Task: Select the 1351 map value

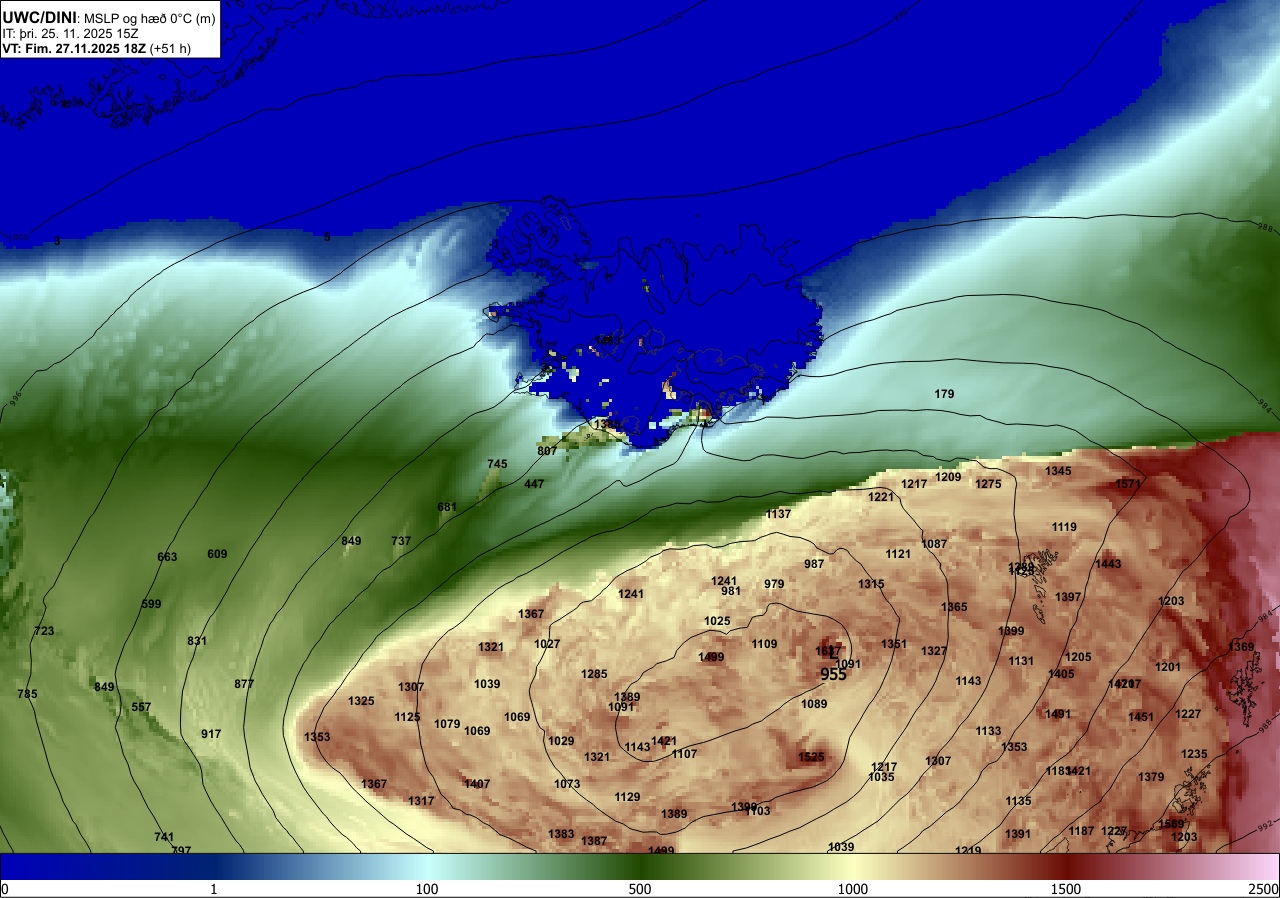Action: coord(894,644)
